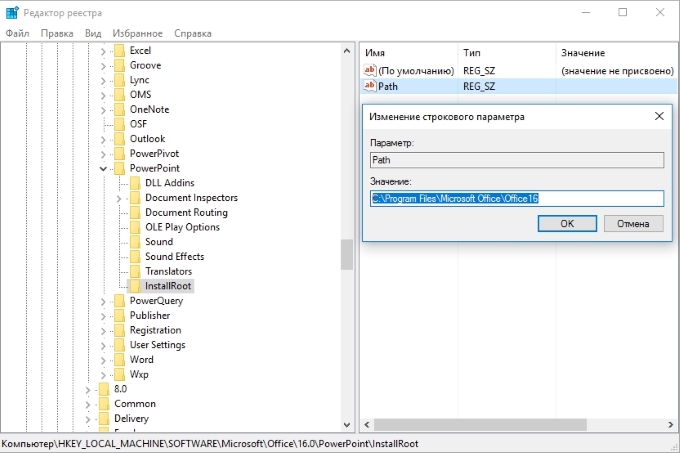This screenshot has height=453, width=680.
Task: Click the Publisher folder icon
Action: pyautogui.click(x=120, y=316)
